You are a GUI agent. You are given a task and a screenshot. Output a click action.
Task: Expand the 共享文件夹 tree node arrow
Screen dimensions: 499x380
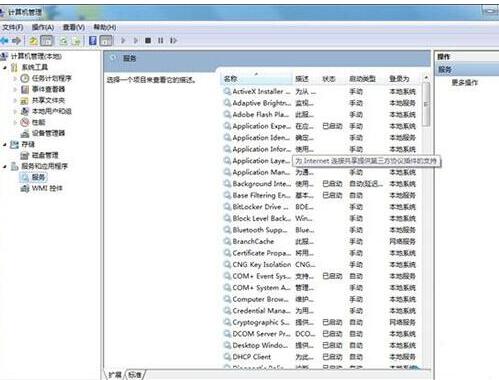click(x=15, y=101)
